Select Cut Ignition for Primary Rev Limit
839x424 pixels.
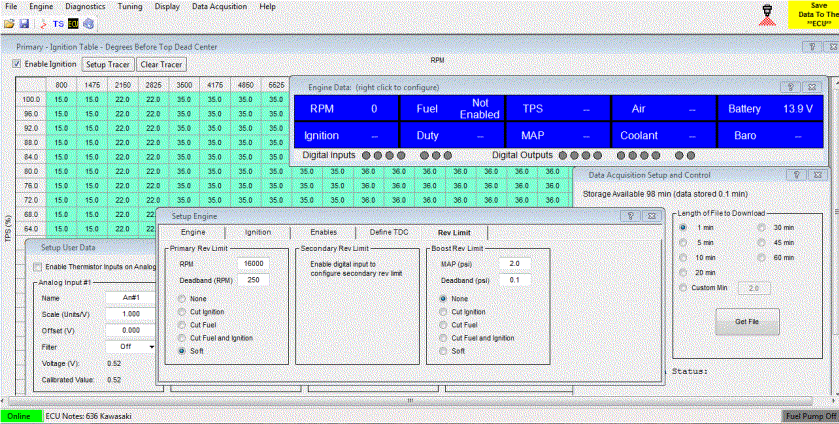tap(182, 312)
